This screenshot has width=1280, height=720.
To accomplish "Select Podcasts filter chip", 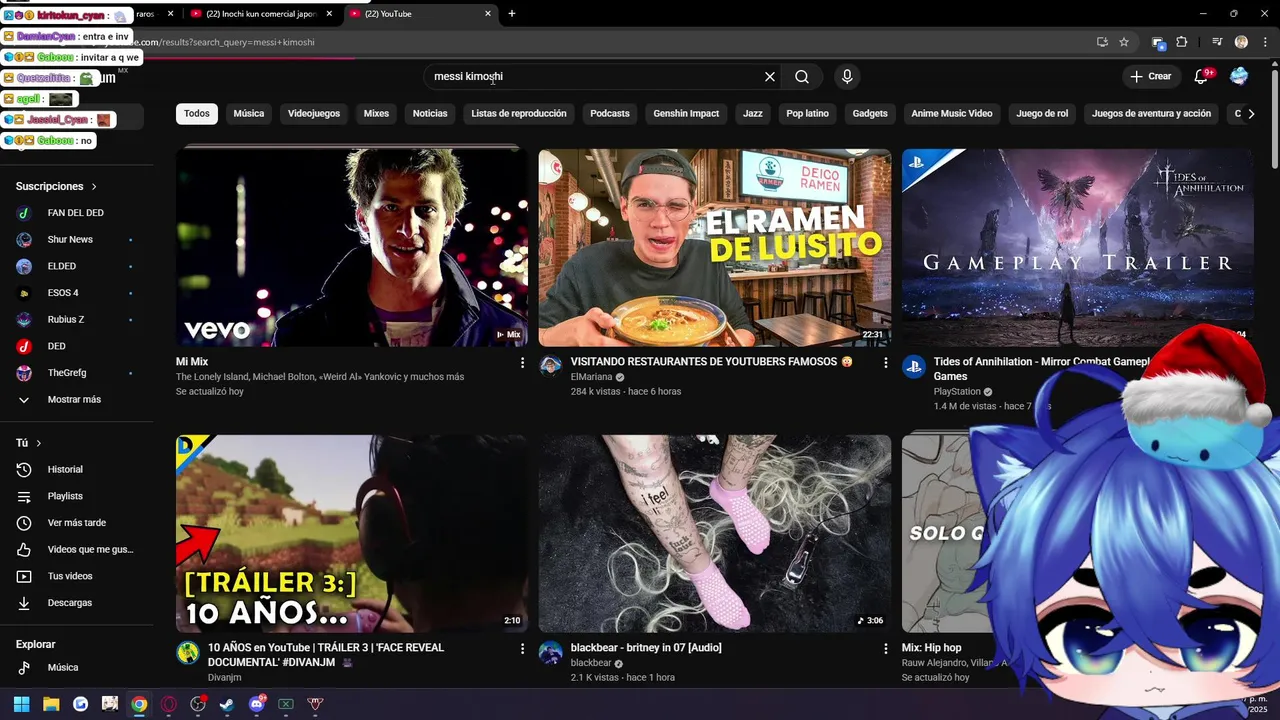I will 610,114.
